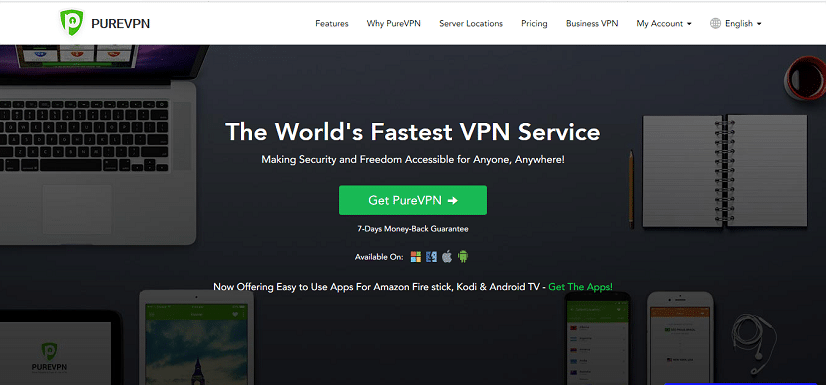Click The World's Fastest VPN Service headline

pyautogui.click(x=412, y=131)
